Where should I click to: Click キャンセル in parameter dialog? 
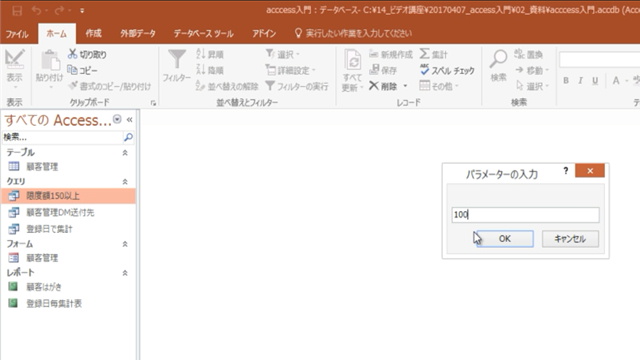point(570,239)
